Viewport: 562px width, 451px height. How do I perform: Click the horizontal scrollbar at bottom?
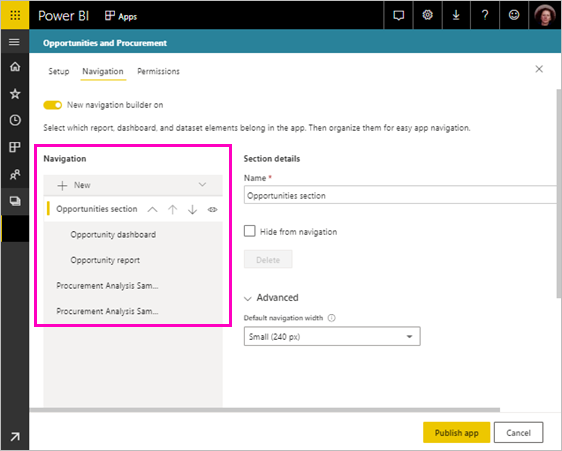click(x=265, y=410)
